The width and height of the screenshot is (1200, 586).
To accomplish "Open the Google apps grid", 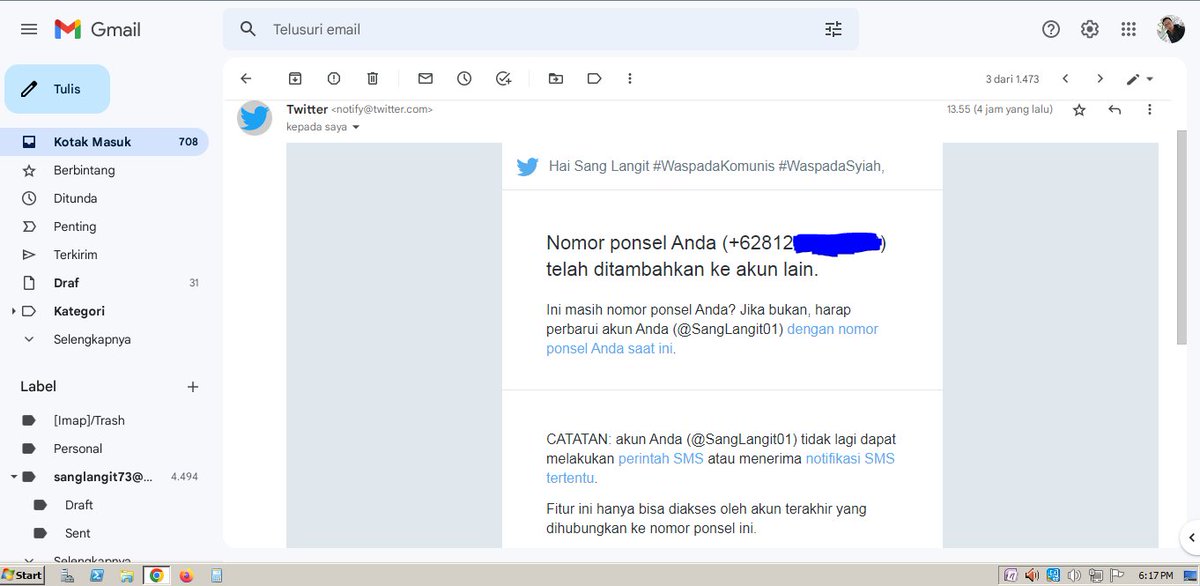I will 1129,29.
